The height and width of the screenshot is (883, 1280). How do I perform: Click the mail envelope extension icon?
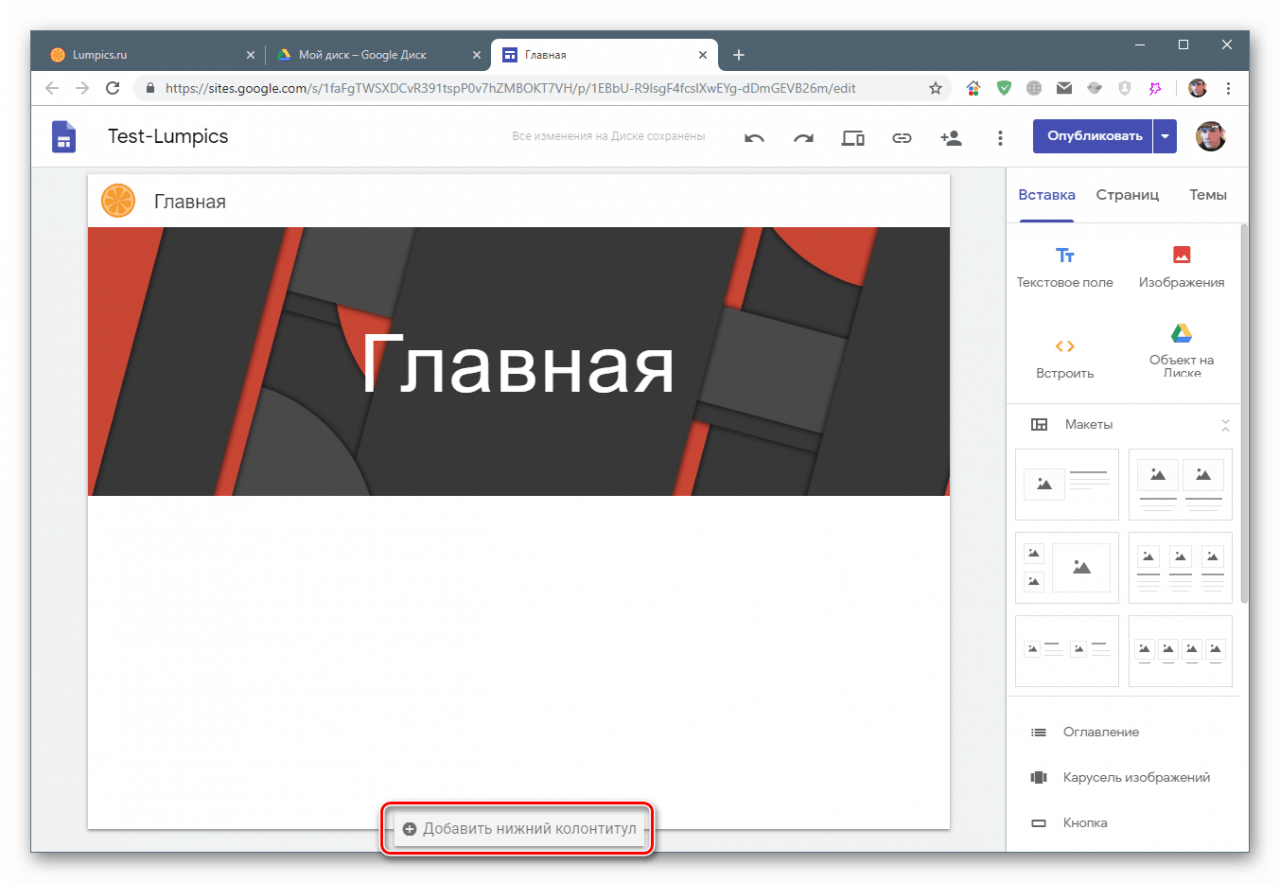1064,88
